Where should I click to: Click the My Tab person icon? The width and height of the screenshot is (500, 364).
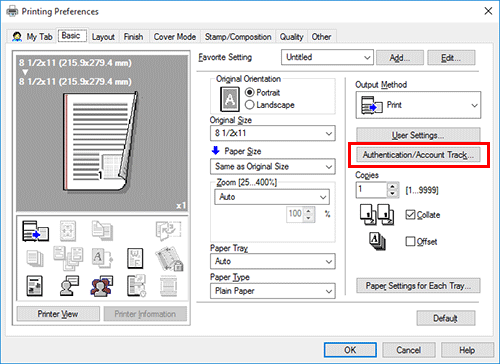pyautogui.click(x=17, y=36)
